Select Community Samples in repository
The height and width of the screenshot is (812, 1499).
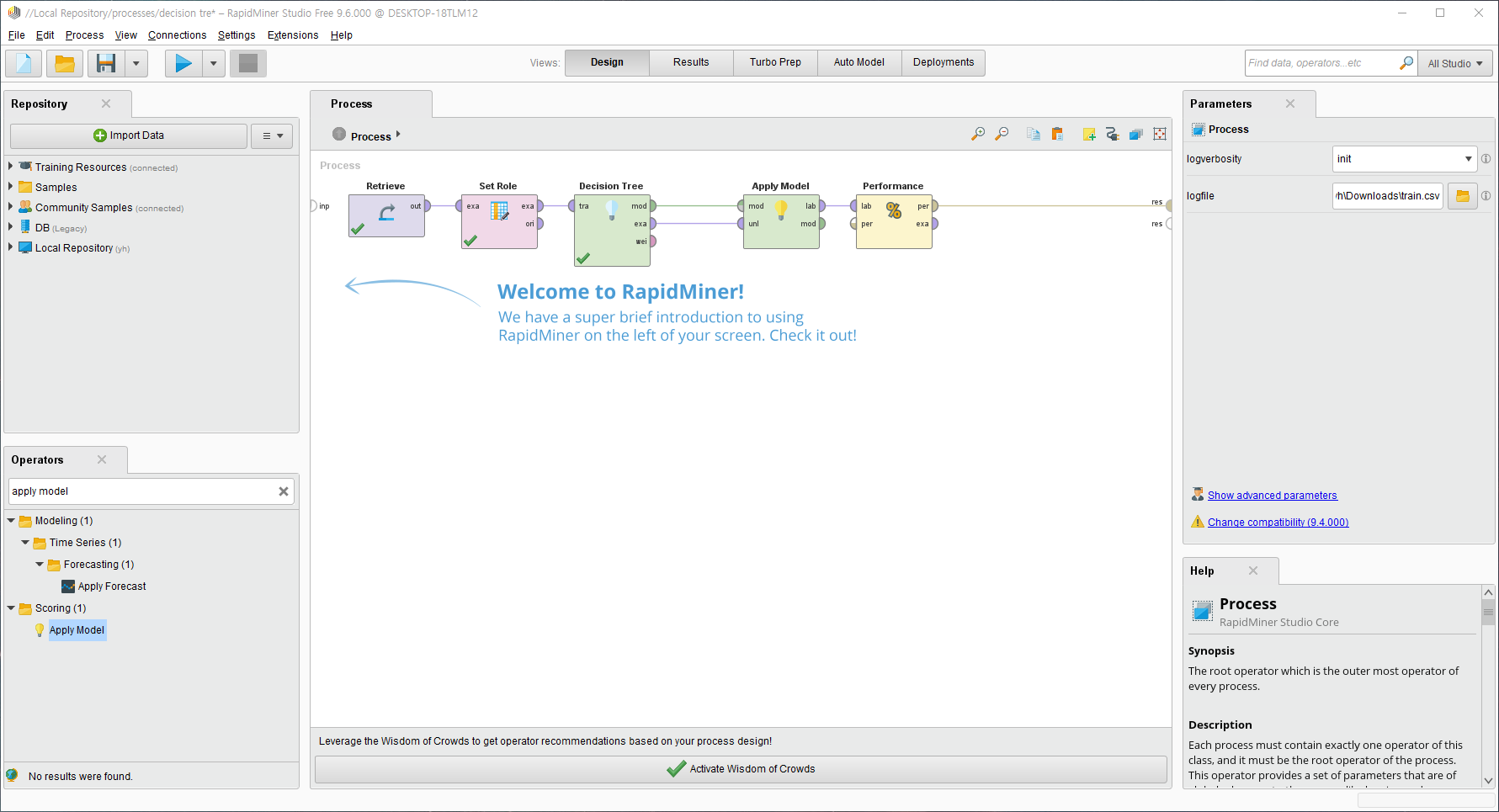point(83,208)
